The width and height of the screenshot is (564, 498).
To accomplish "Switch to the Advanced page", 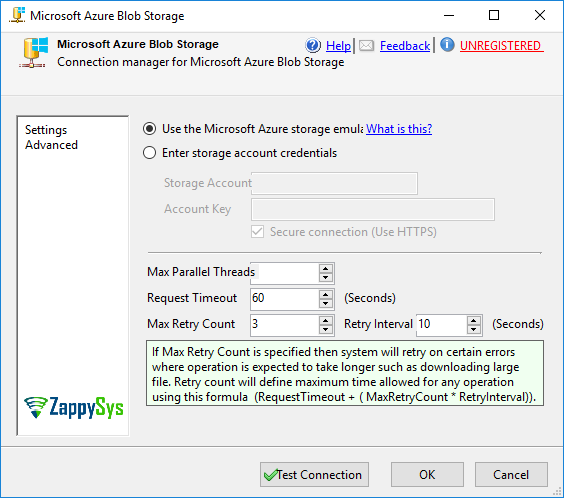I will click(x=51, y=145).
